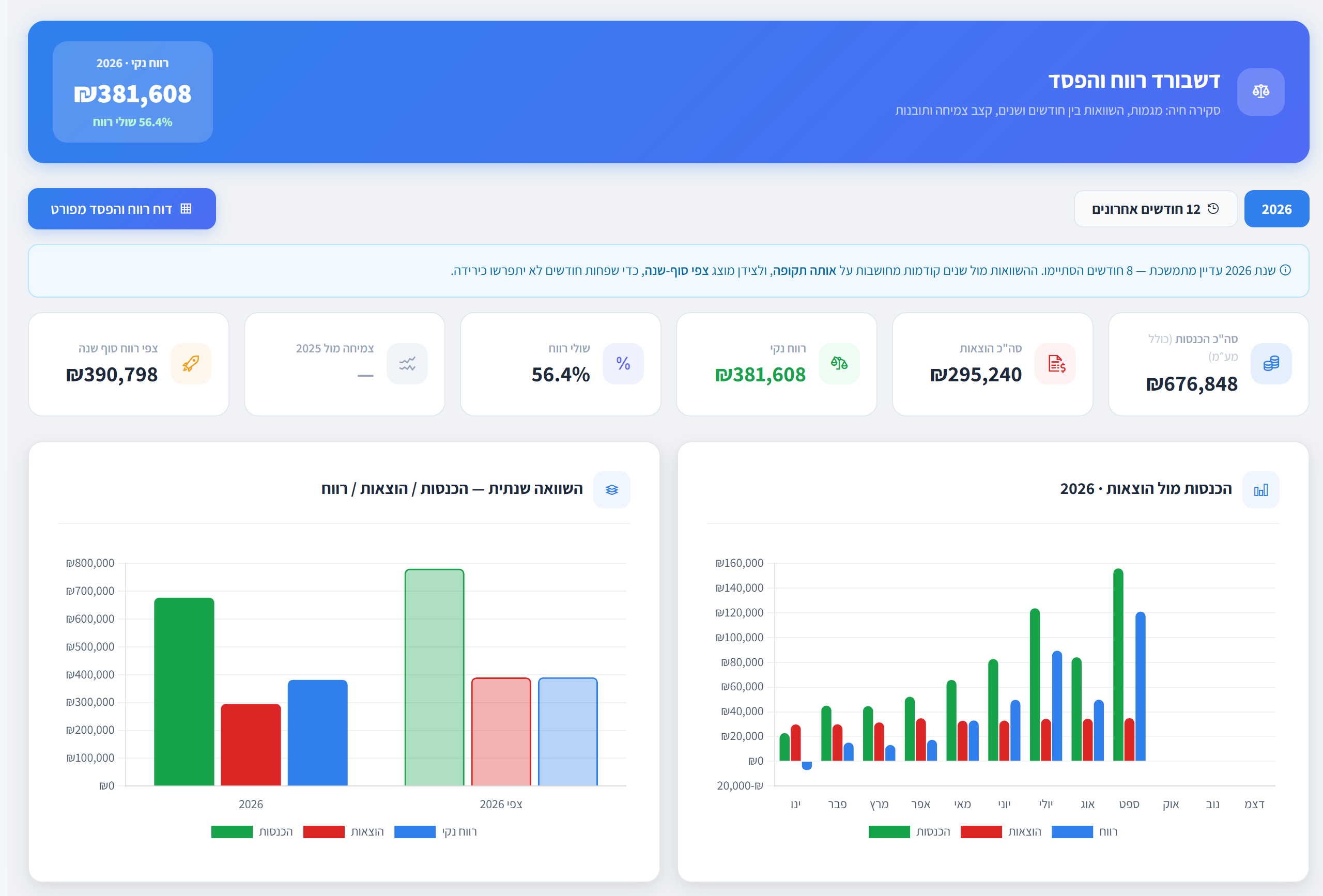This screenshot has width=1323, height=896.
Task: Click the light green צפי 2026 forecast bar
Action: pos(434,677)
